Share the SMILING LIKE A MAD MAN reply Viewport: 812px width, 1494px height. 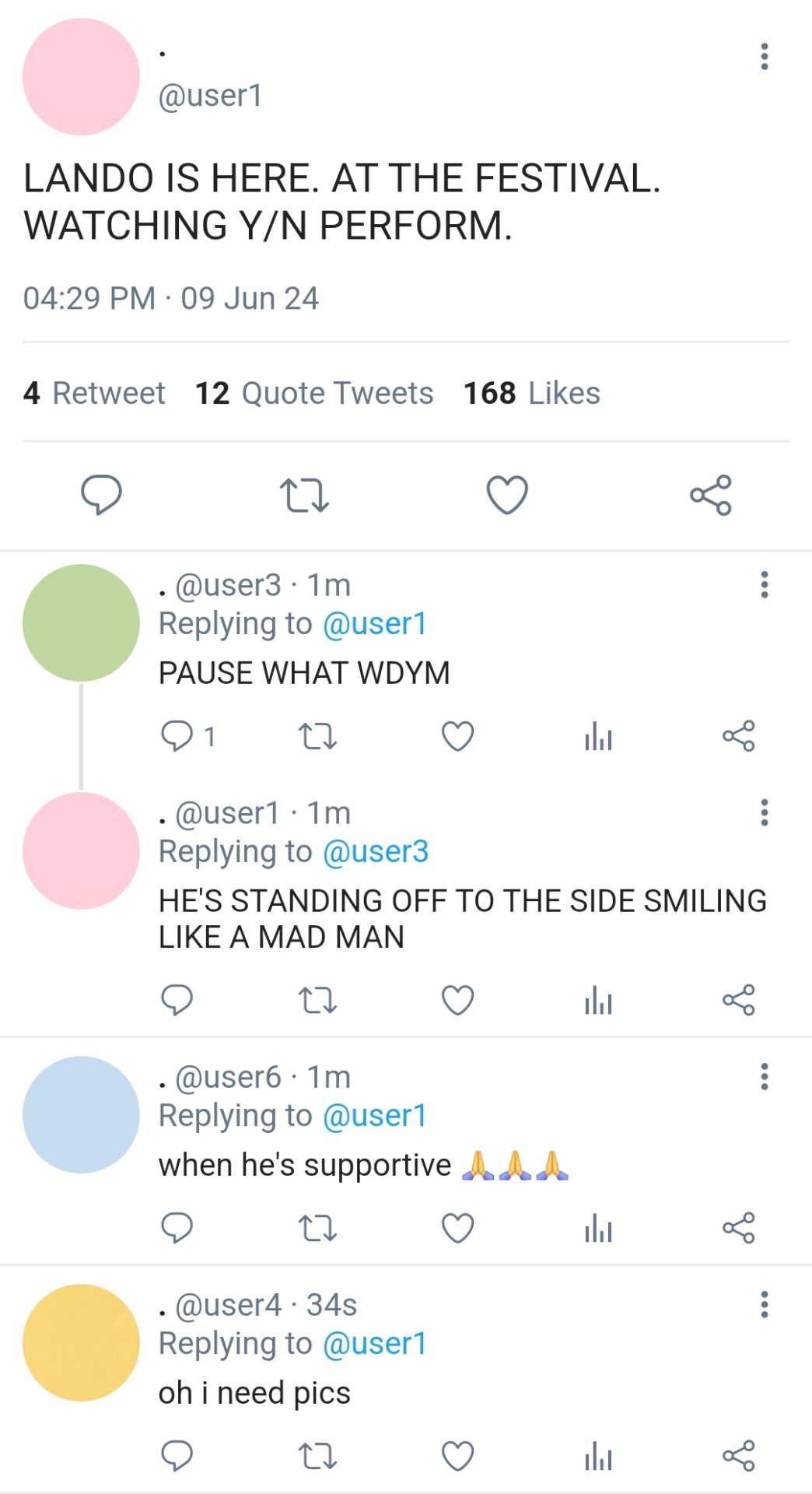738,1000
